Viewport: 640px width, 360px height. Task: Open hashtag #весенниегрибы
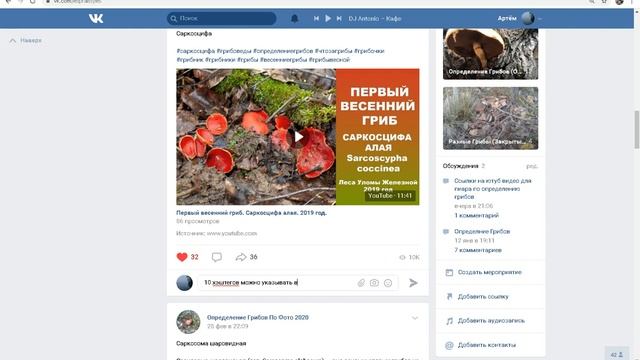283,60
